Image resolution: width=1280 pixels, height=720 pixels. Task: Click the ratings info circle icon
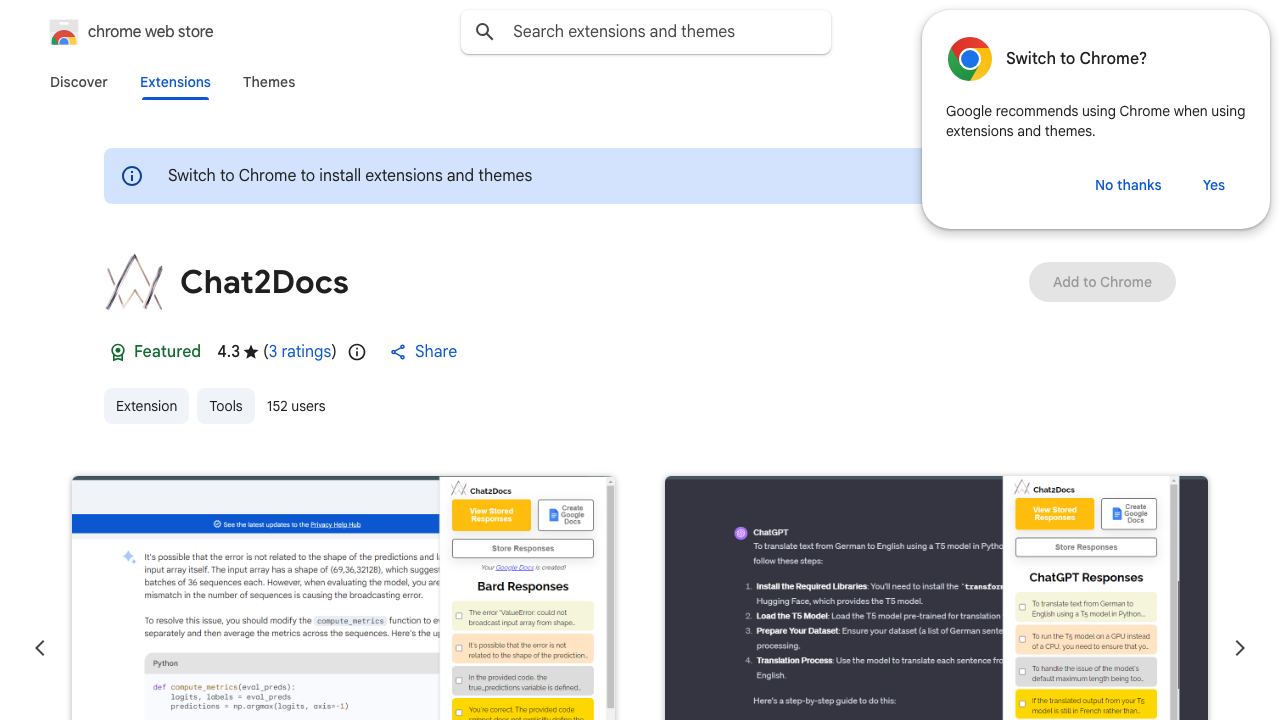(357, 352)
